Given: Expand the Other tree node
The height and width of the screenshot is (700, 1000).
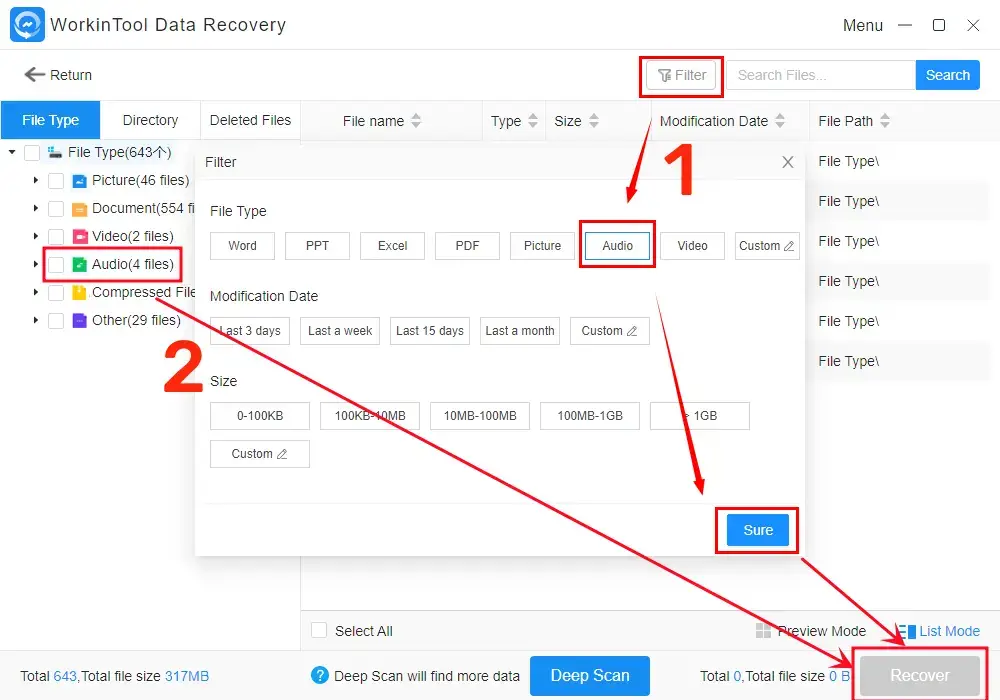Looking at the screenshot, I should point(36,320).
